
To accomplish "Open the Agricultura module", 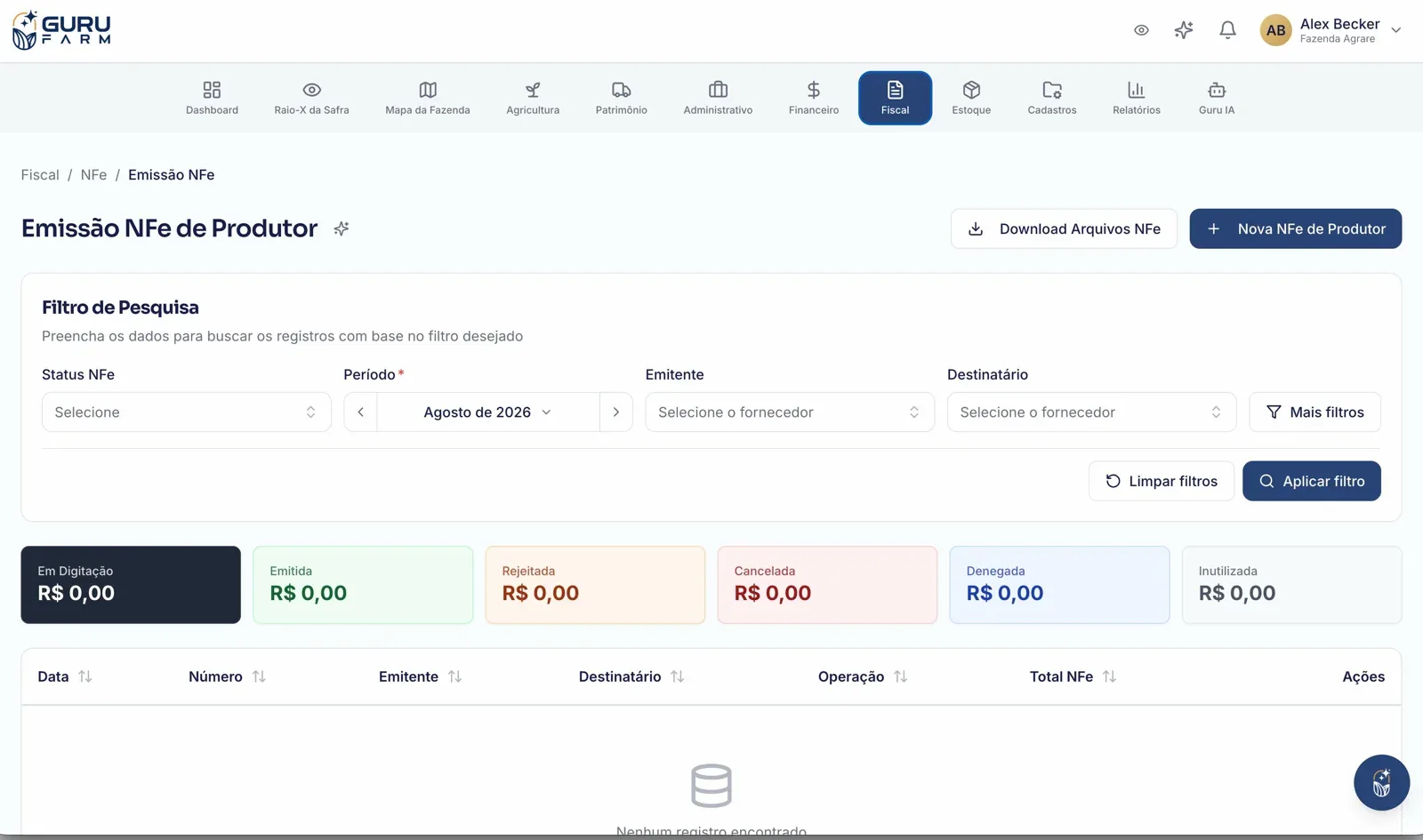I will tap(533, 98).
